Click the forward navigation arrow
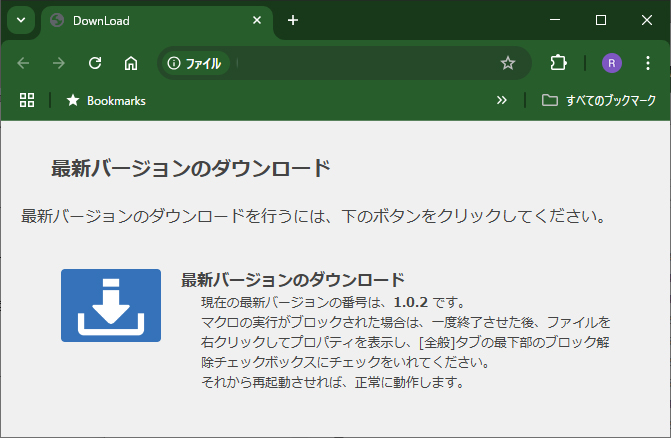 coord(59,63)
